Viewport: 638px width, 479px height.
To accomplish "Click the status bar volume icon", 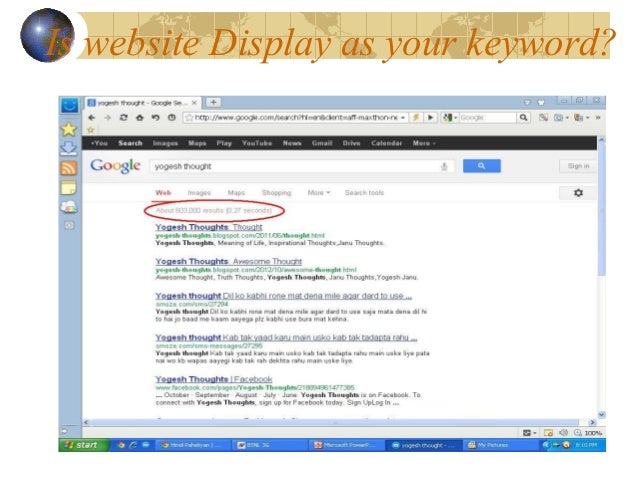I will point(563,433).
